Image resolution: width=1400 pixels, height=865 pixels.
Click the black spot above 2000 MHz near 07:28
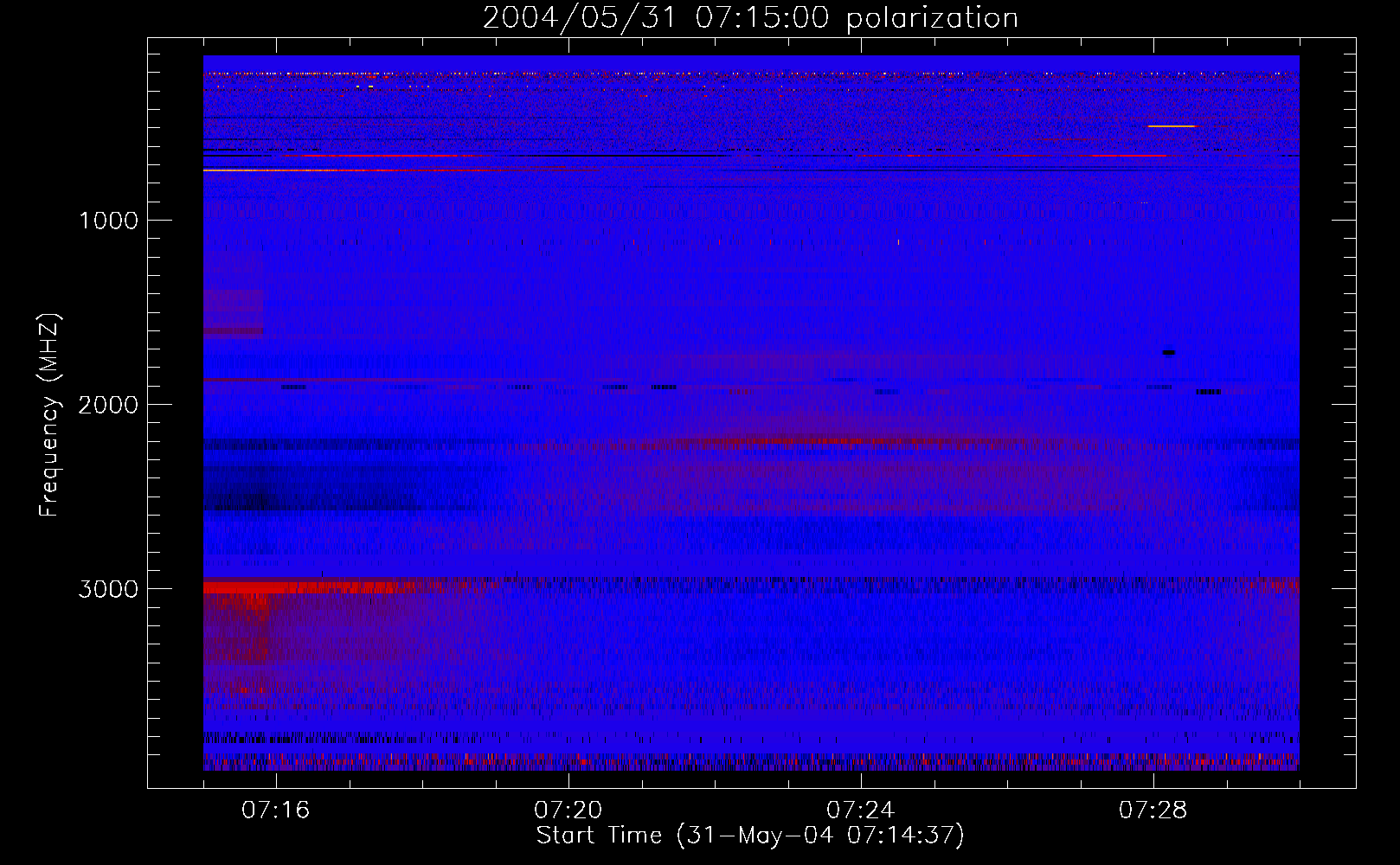(1169, 352)
